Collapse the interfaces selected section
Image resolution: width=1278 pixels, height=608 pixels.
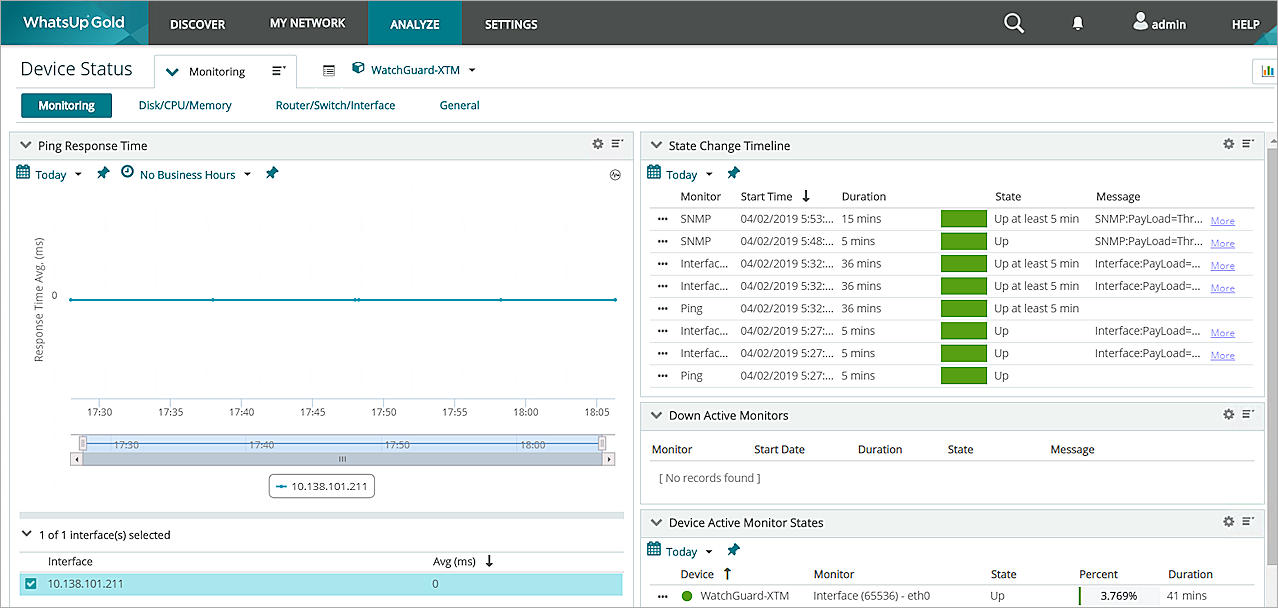coord(26,535)
